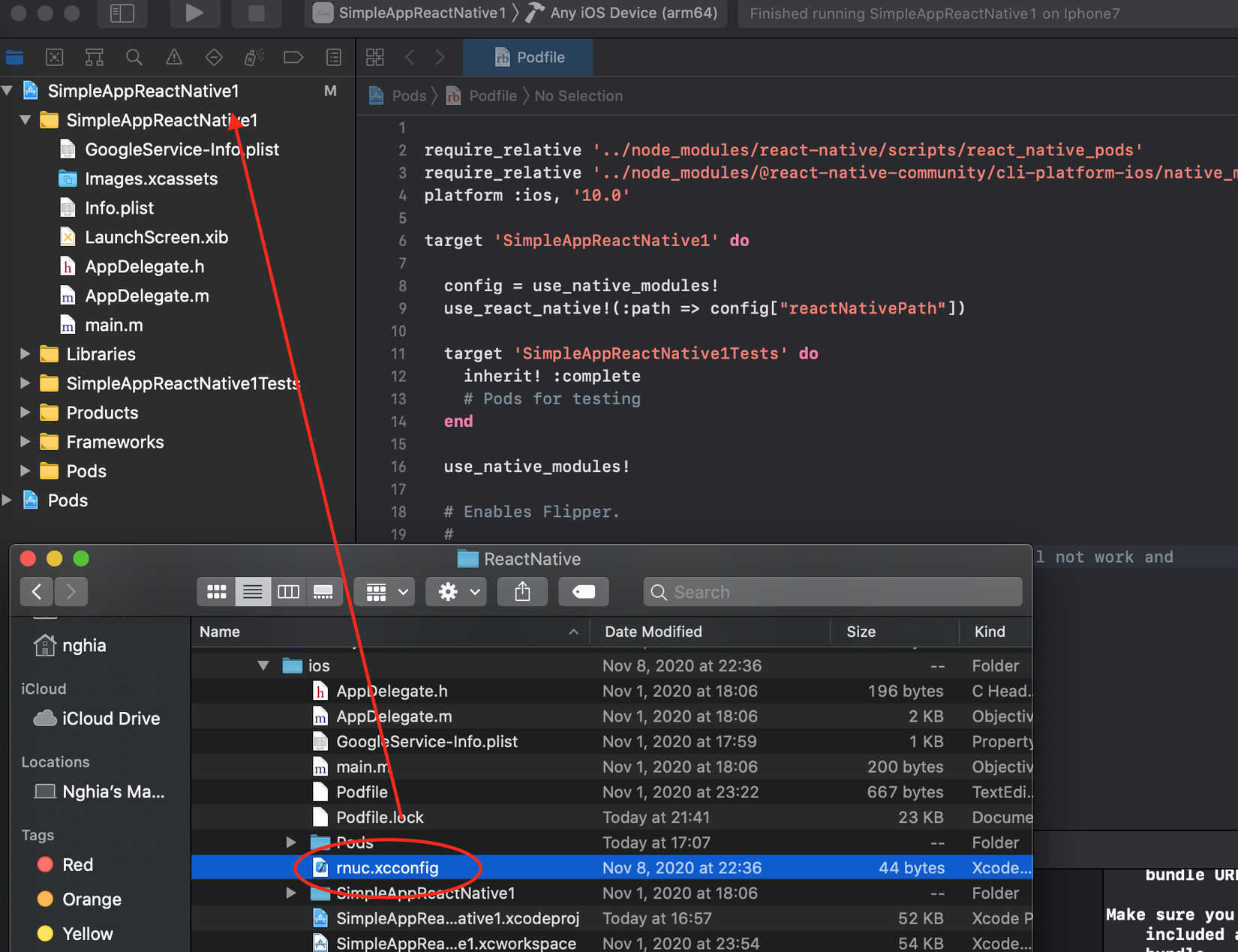Click the Finder Share button
Image resolution: width=1238 pixels, height=952 pixels.
coord(522,592)
